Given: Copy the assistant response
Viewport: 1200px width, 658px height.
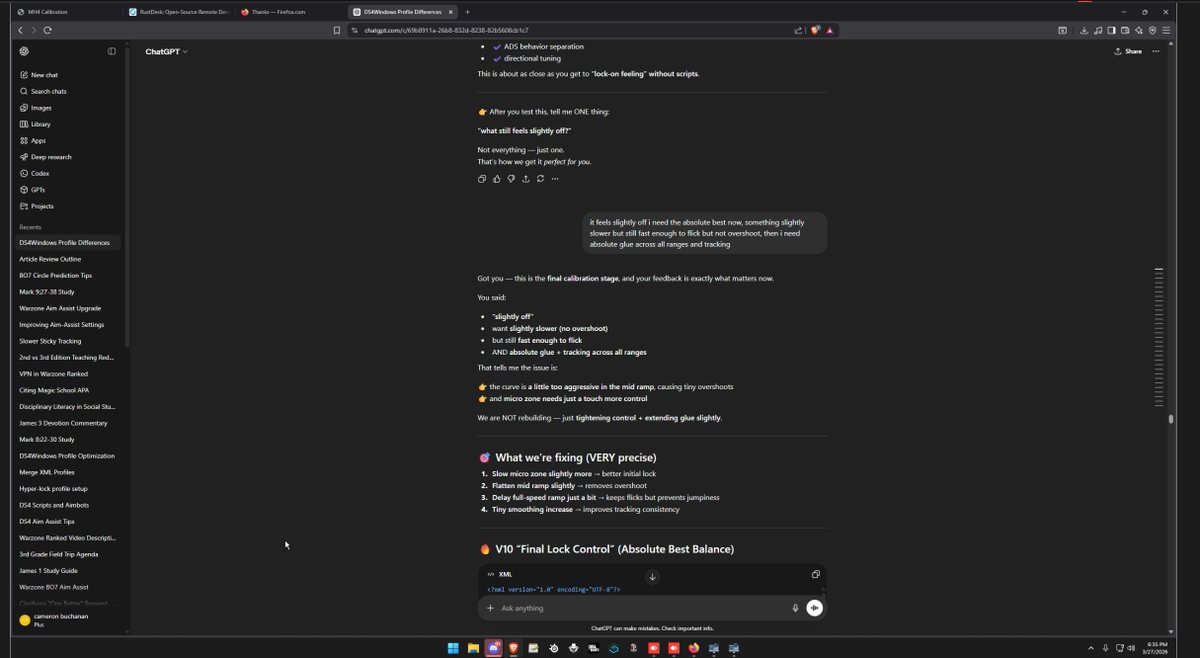Looking at the screenshot, I should (x=482, y=179).
